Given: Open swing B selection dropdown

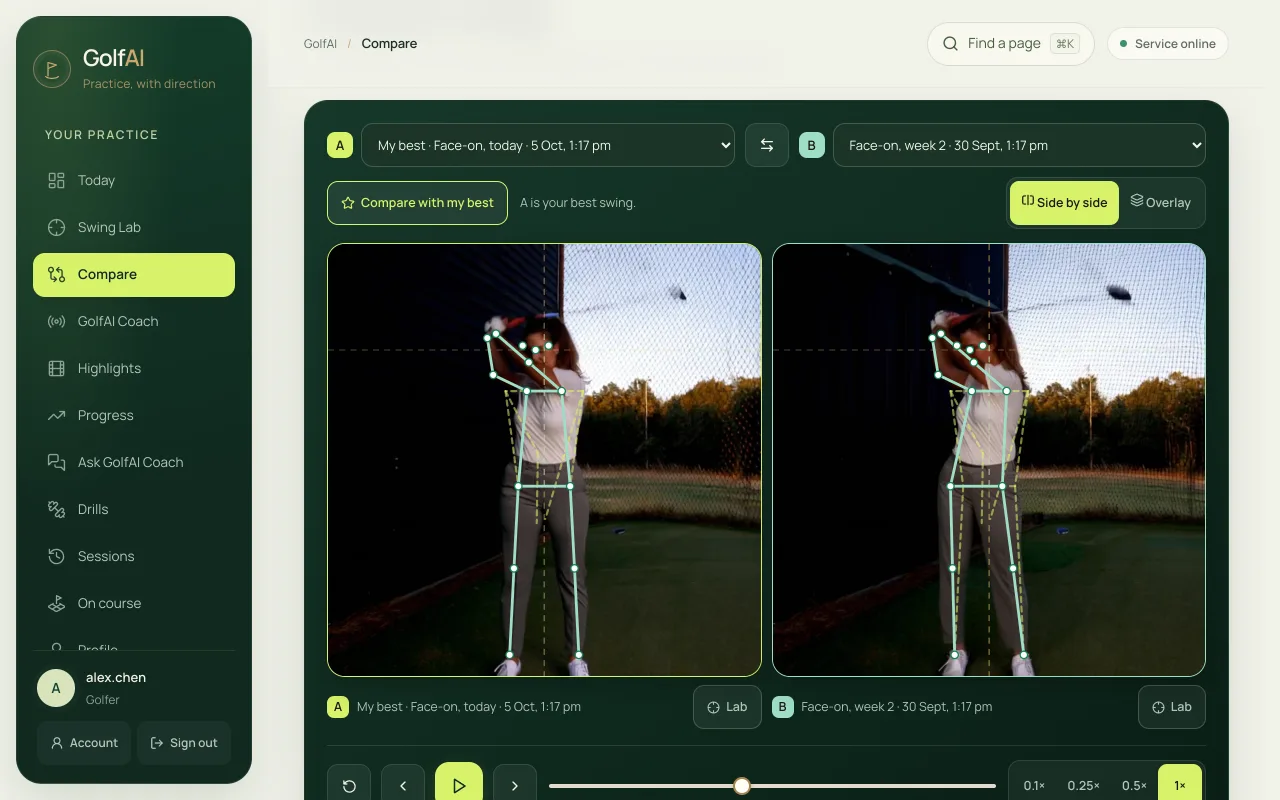Looking at the screenshot, I should 1019,145.
